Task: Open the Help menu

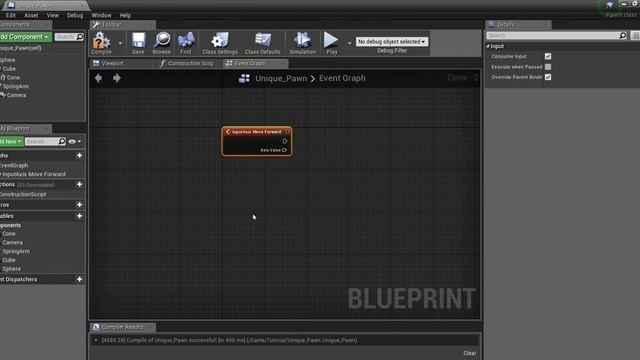Action: point(125,16)
